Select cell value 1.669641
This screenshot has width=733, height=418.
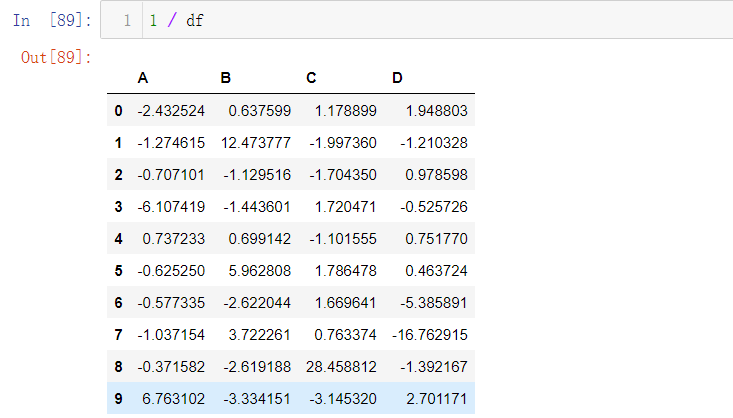(x=345, y=303)
